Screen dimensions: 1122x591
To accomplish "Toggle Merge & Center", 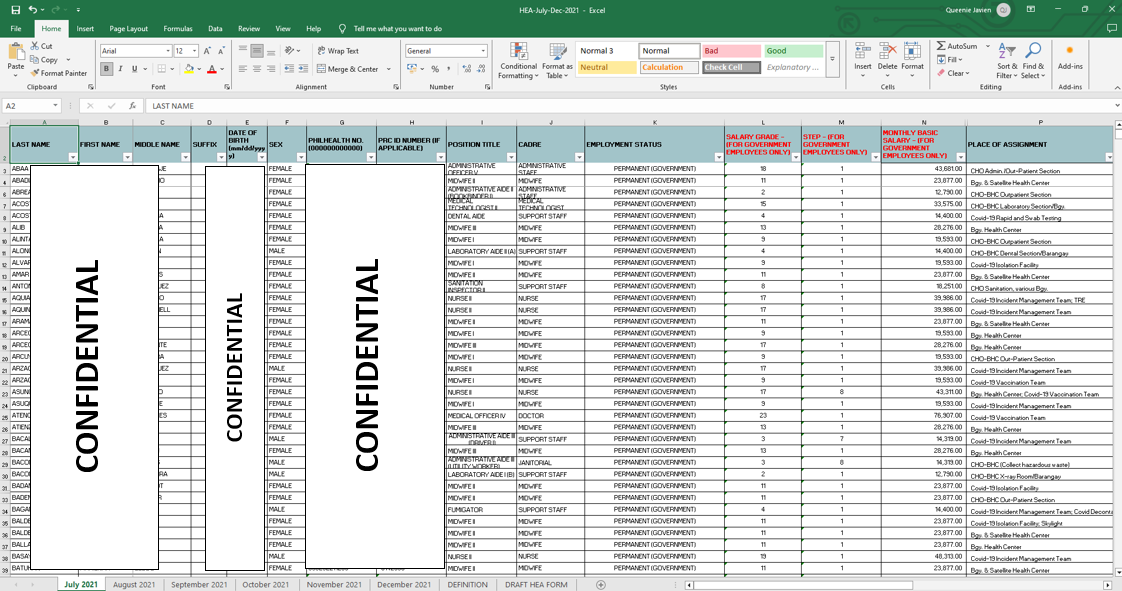I will (348, 69).
